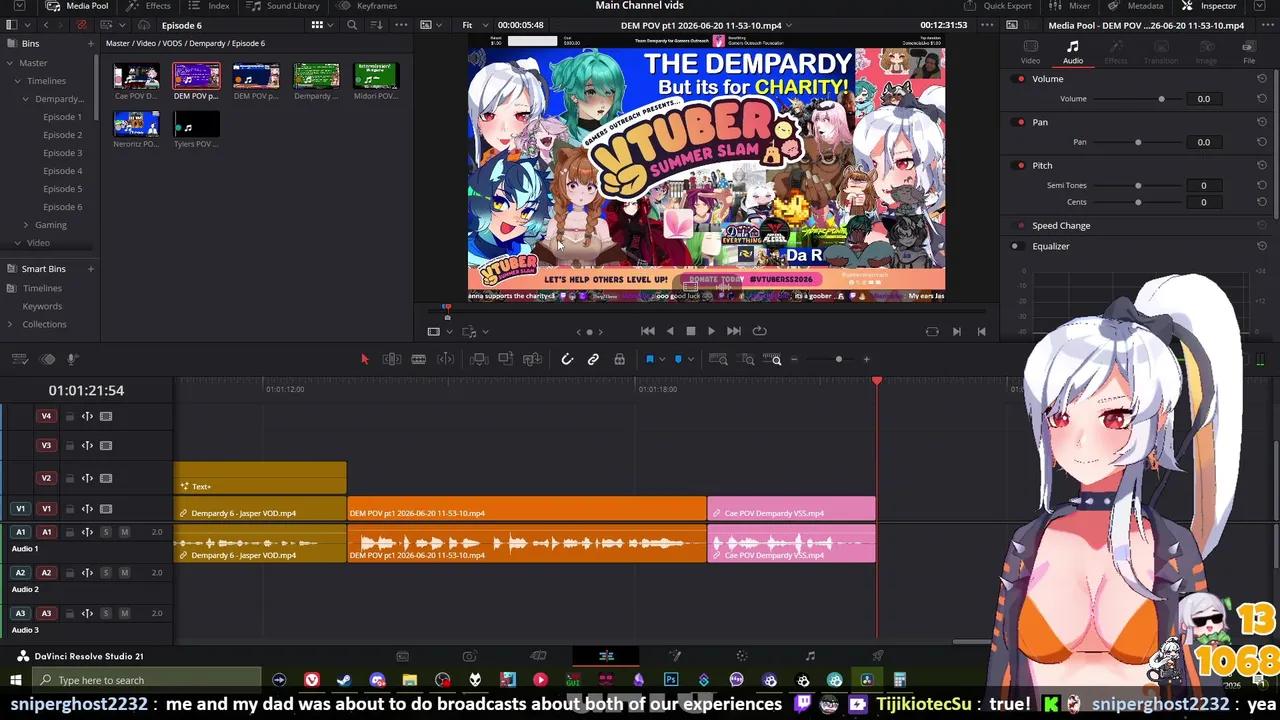Open the timeline view options icon

21,359
